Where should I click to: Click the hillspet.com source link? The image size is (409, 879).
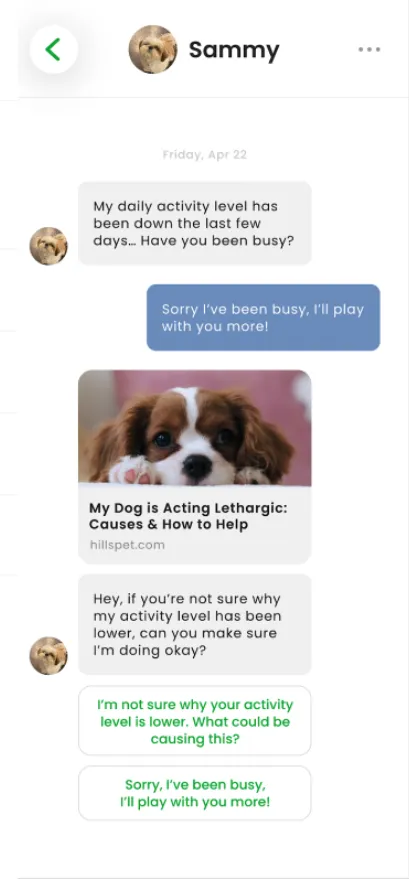coord(127,545)
